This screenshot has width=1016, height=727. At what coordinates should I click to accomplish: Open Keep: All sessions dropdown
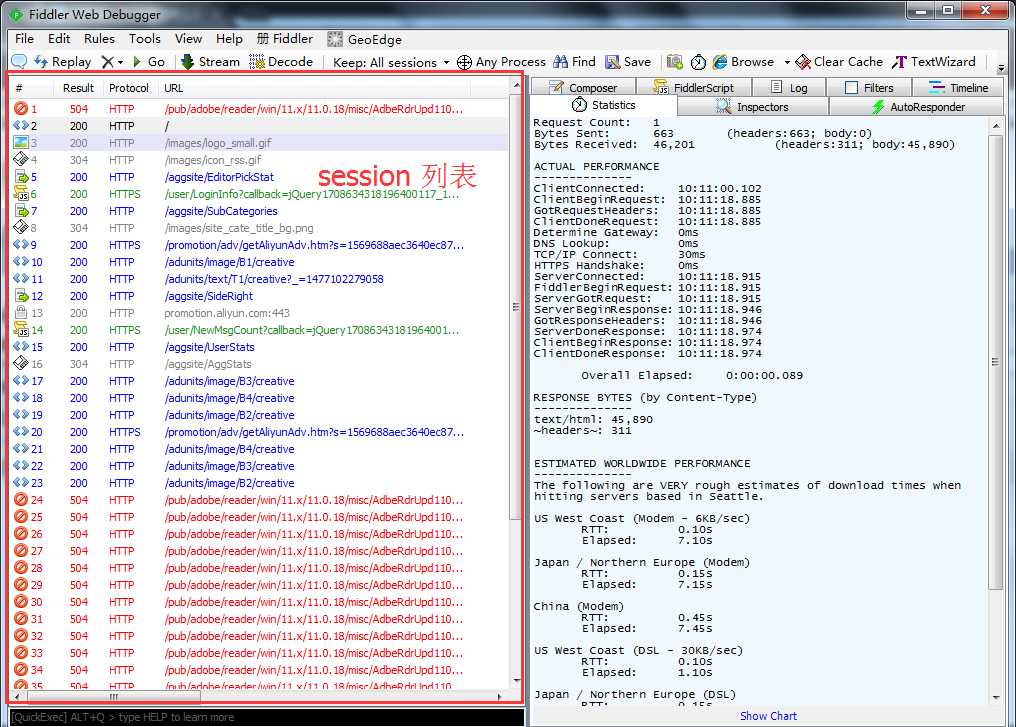pyautogui.click(x=391, y=62)
